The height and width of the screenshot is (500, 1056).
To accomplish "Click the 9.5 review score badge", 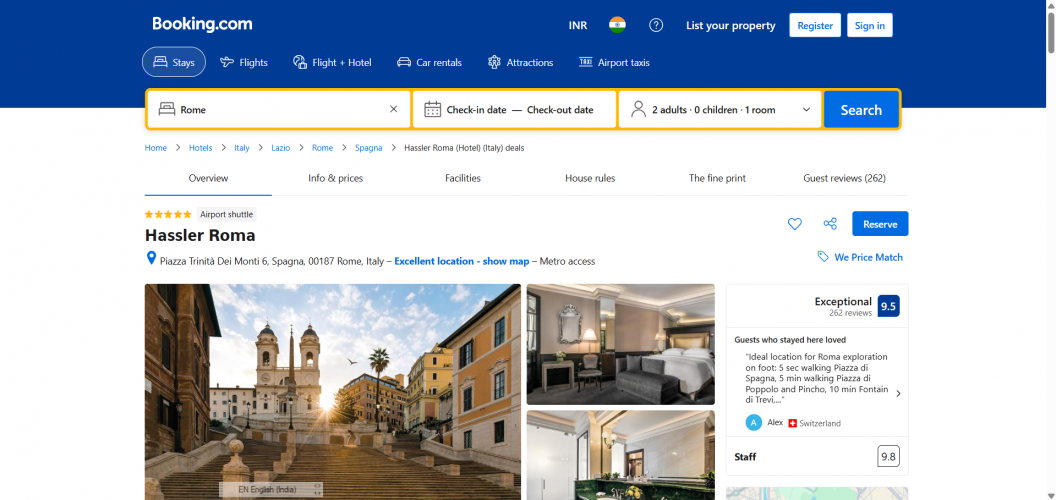I will pos(888,306).
